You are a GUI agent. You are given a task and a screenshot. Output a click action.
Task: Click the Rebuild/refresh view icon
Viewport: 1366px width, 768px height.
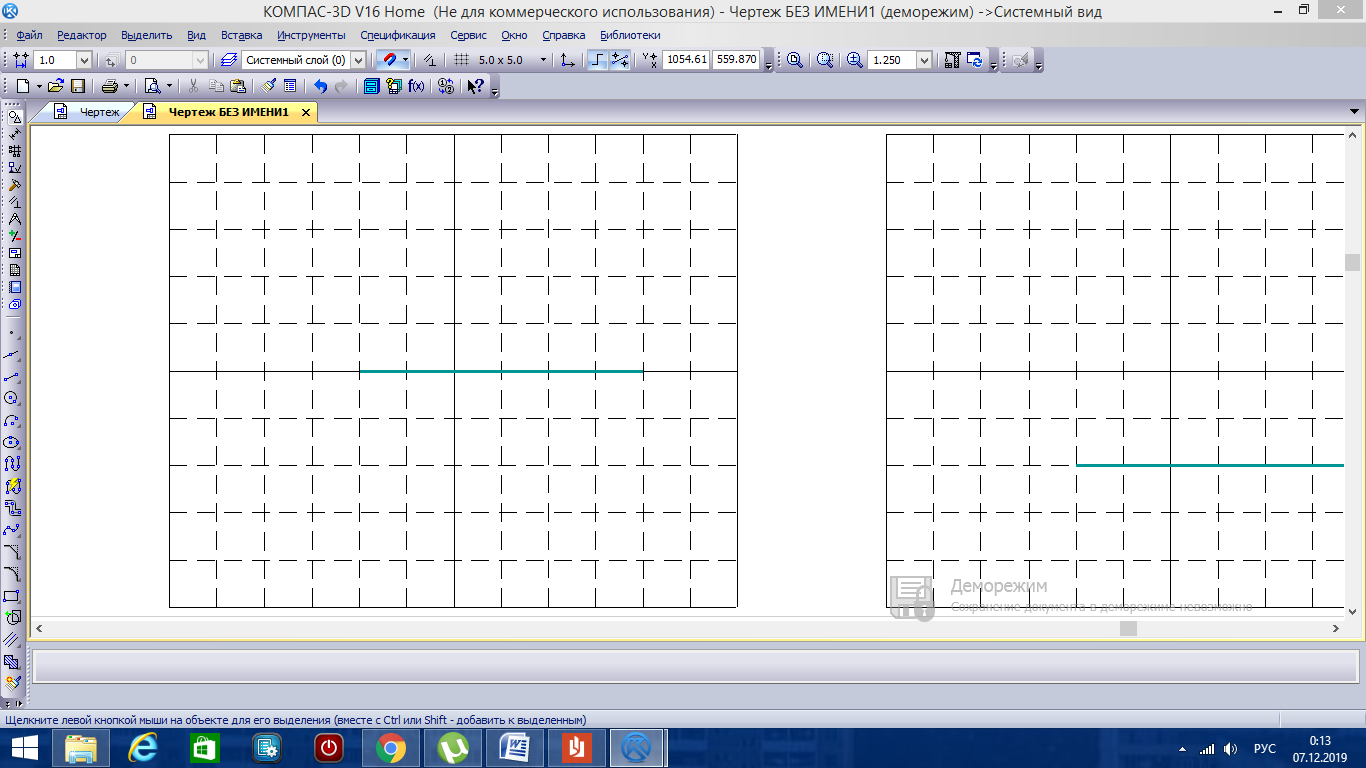(974, 60)
